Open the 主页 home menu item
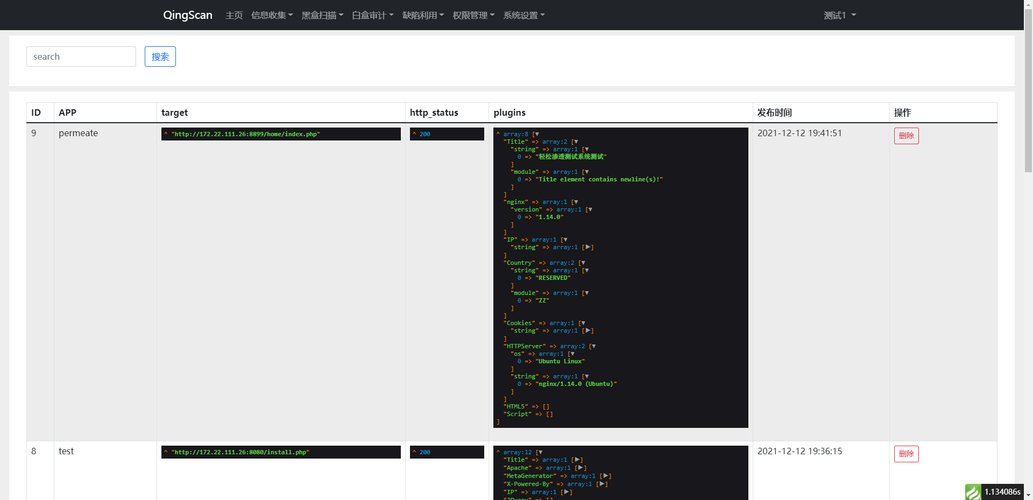 (234, 15)
